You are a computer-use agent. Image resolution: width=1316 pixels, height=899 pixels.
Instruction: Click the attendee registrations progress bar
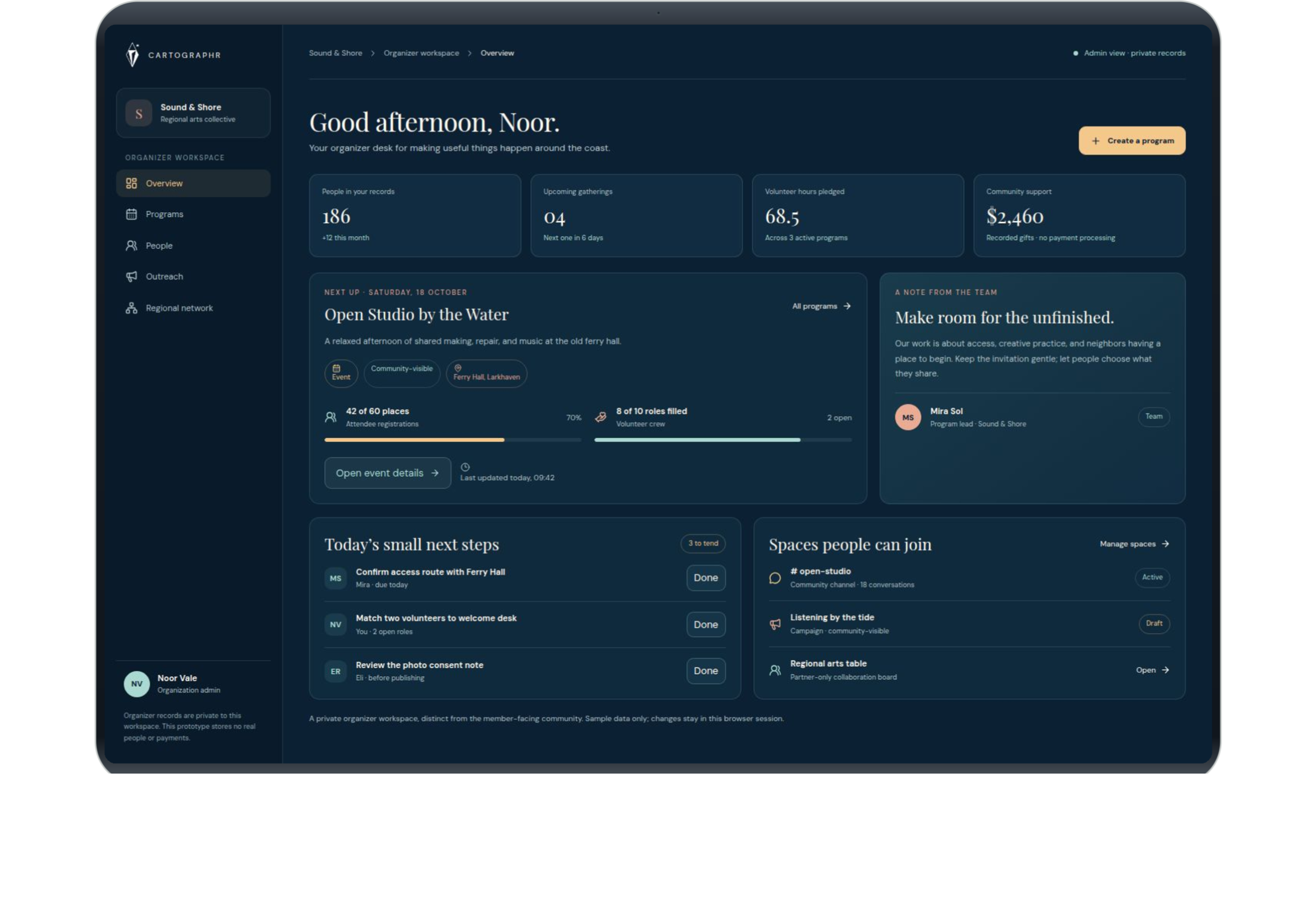(x=452, y=440)
